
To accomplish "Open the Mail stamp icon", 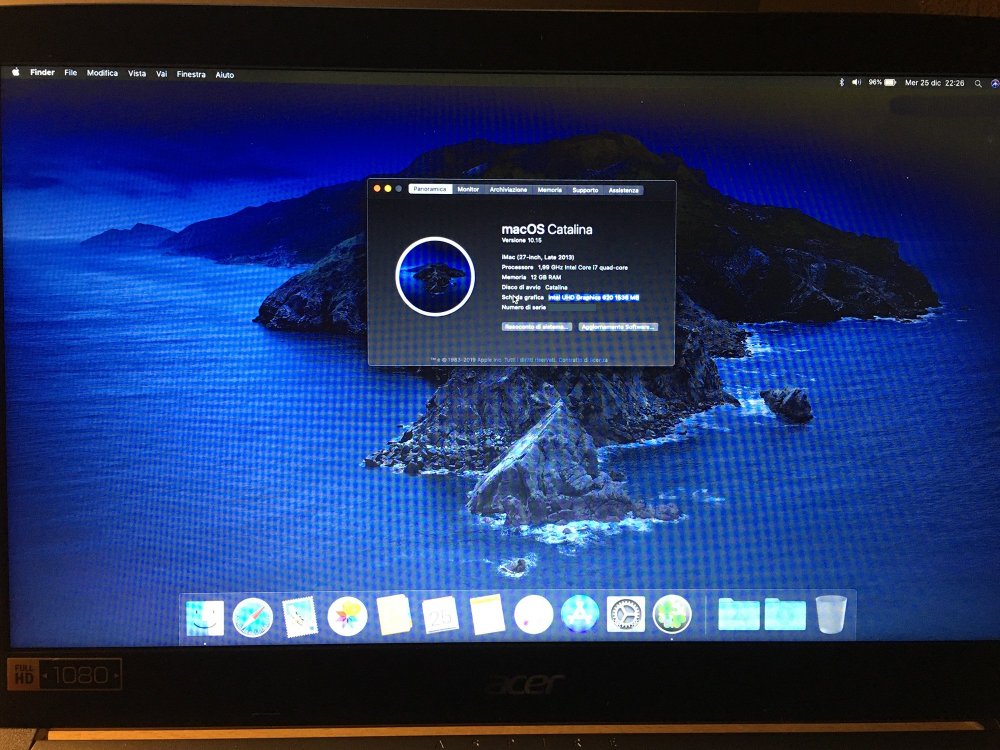I will coord(300,617).
